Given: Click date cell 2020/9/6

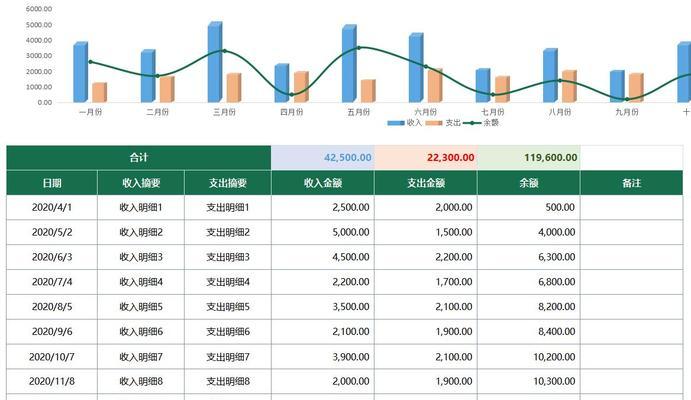Looking at the screenshot, I should 52,332.
